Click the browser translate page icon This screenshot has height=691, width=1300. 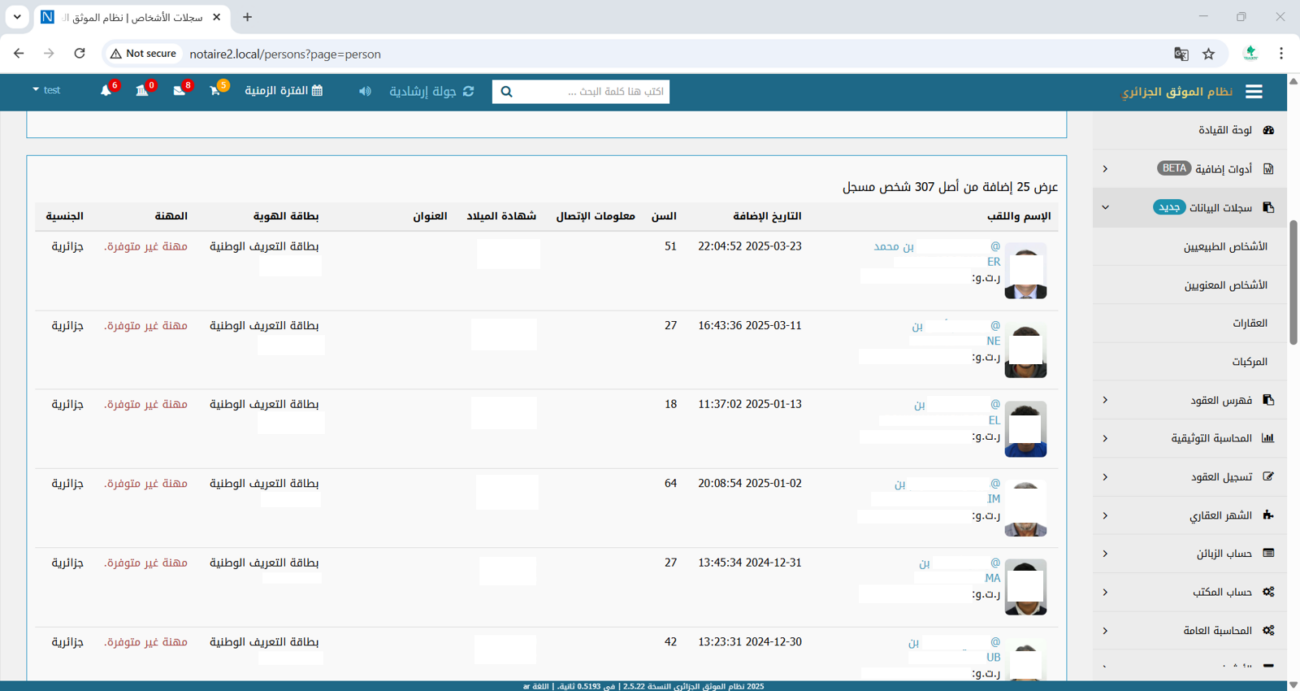[1181, 54]
